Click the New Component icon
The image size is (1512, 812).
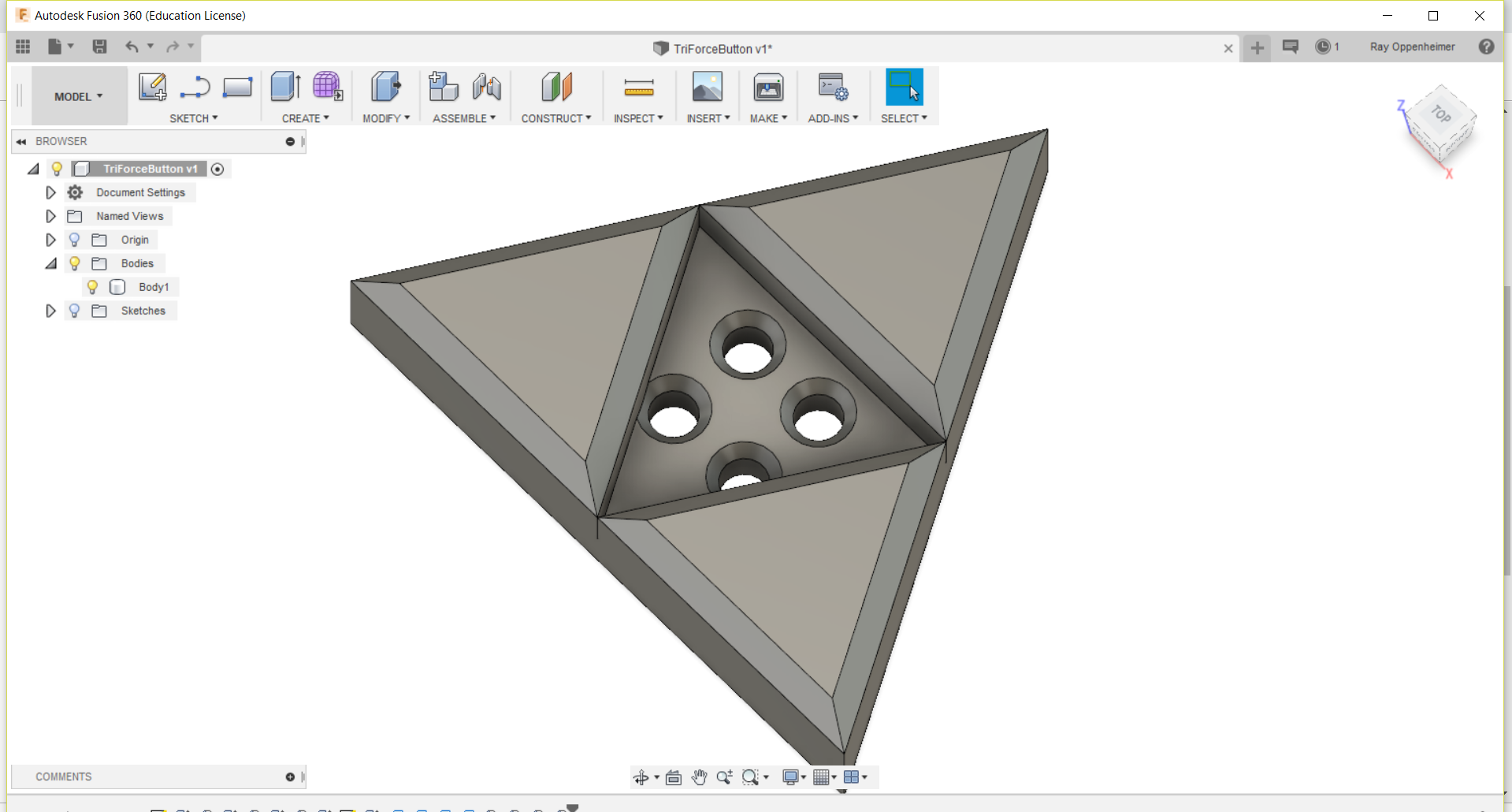[444, 87]
